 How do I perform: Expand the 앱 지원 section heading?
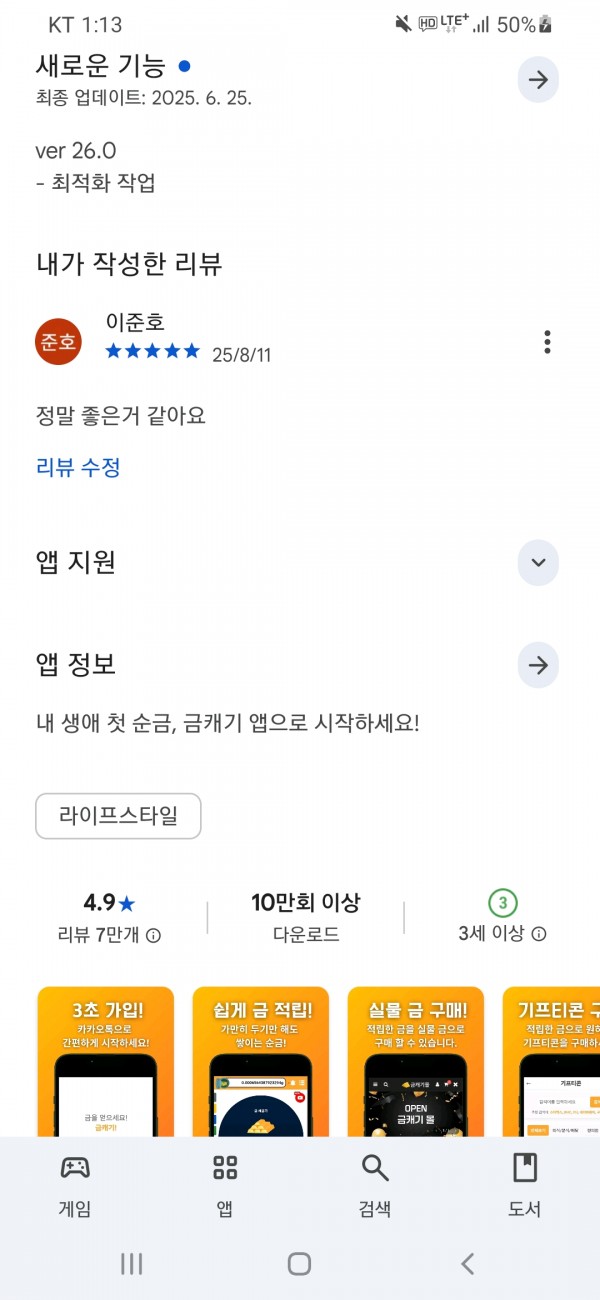pyautogui.click(x=76, y=562)
